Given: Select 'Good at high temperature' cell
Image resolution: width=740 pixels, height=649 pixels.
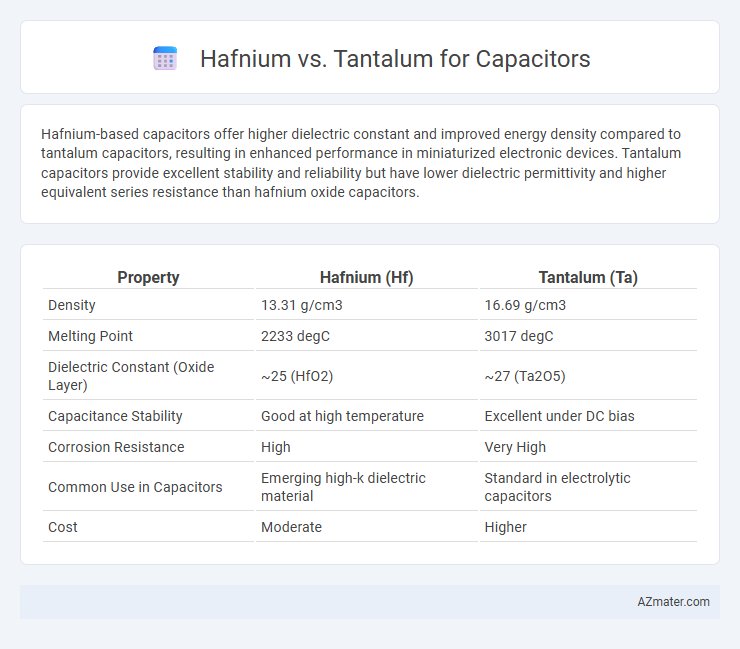Looking at the screenshot, I should tap(342, 416).
